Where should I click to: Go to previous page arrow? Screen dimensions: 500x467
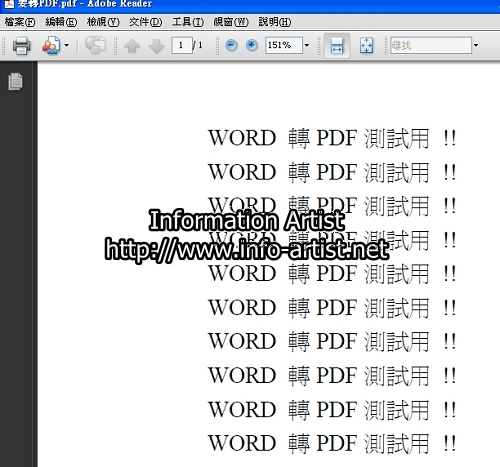pos(132,46)
